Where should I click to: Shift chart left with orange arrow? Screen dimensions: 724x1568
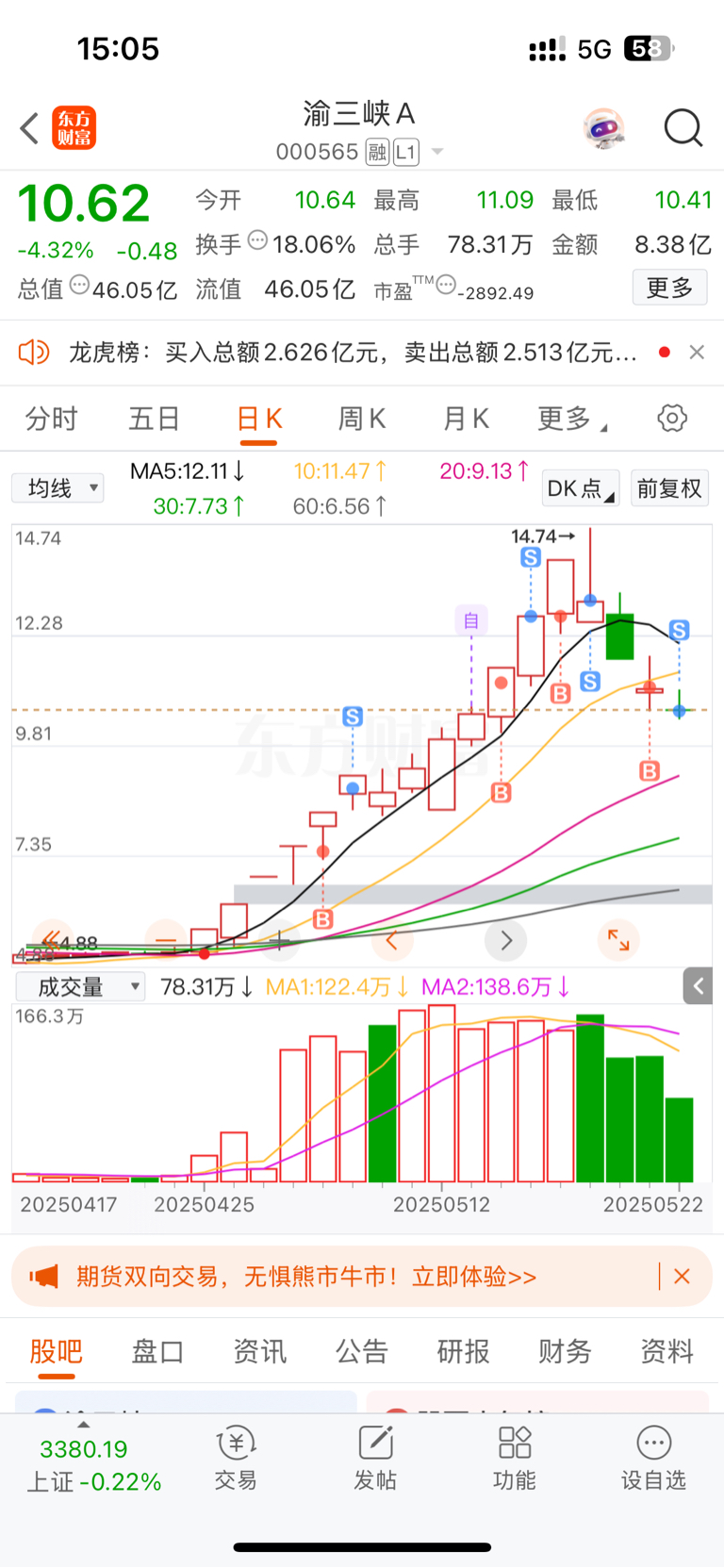click(x=392, y=940)
